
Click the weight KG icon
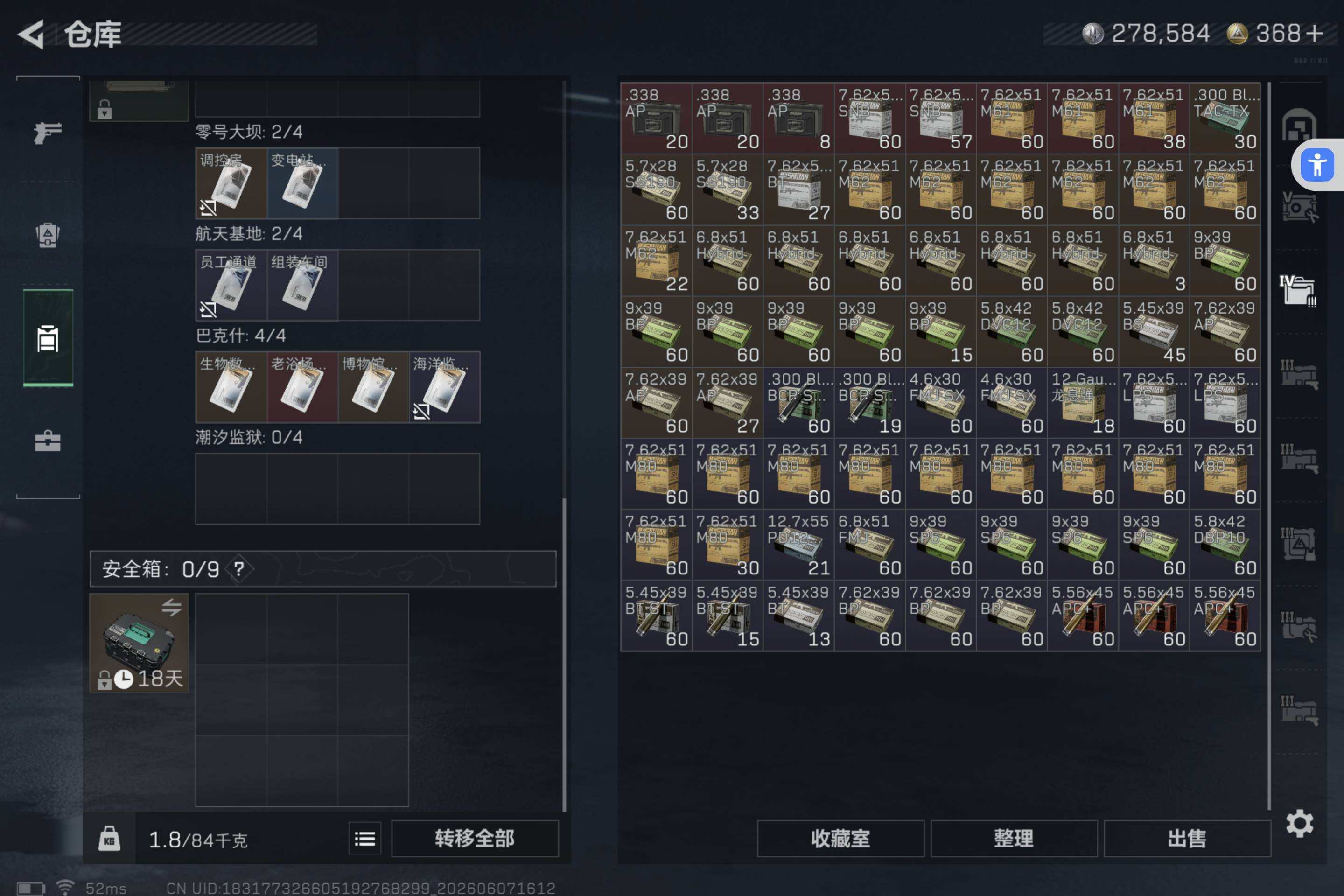click(x=109, y=838)
